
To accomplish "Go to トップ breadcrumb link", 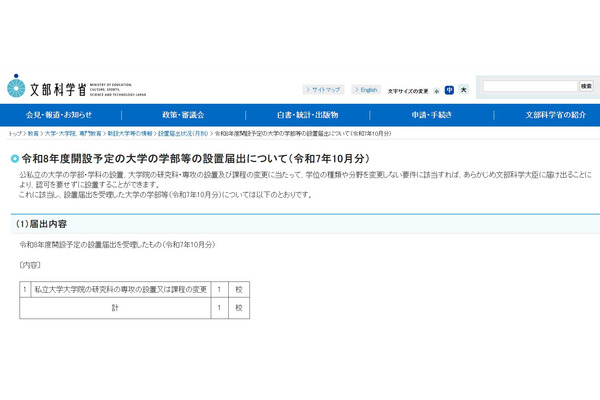I will 15,134.
